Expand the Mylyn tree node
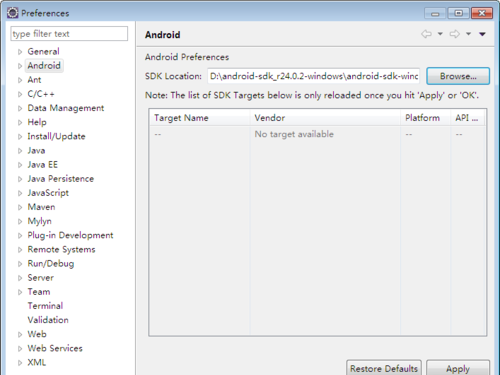Screen dimensions: 500x375 click(20, 221)
